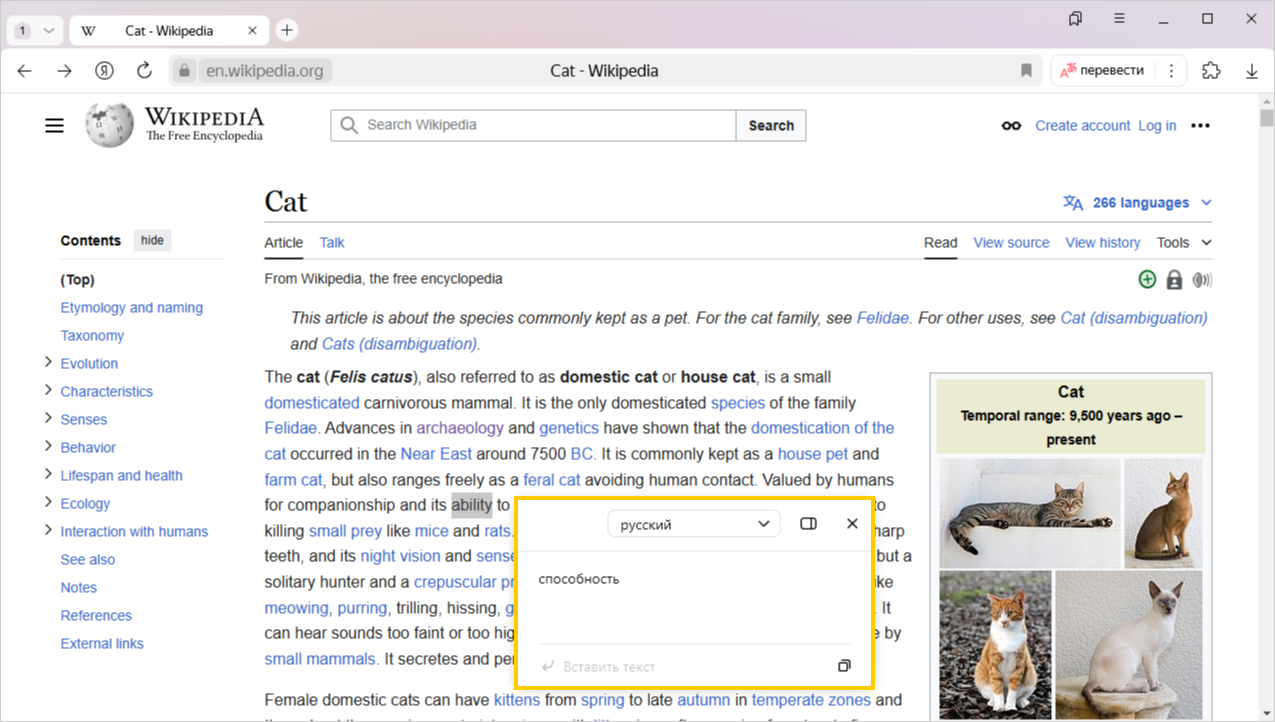
Task: Expand the Evolution section in contents
Action: tap(48, 363)
